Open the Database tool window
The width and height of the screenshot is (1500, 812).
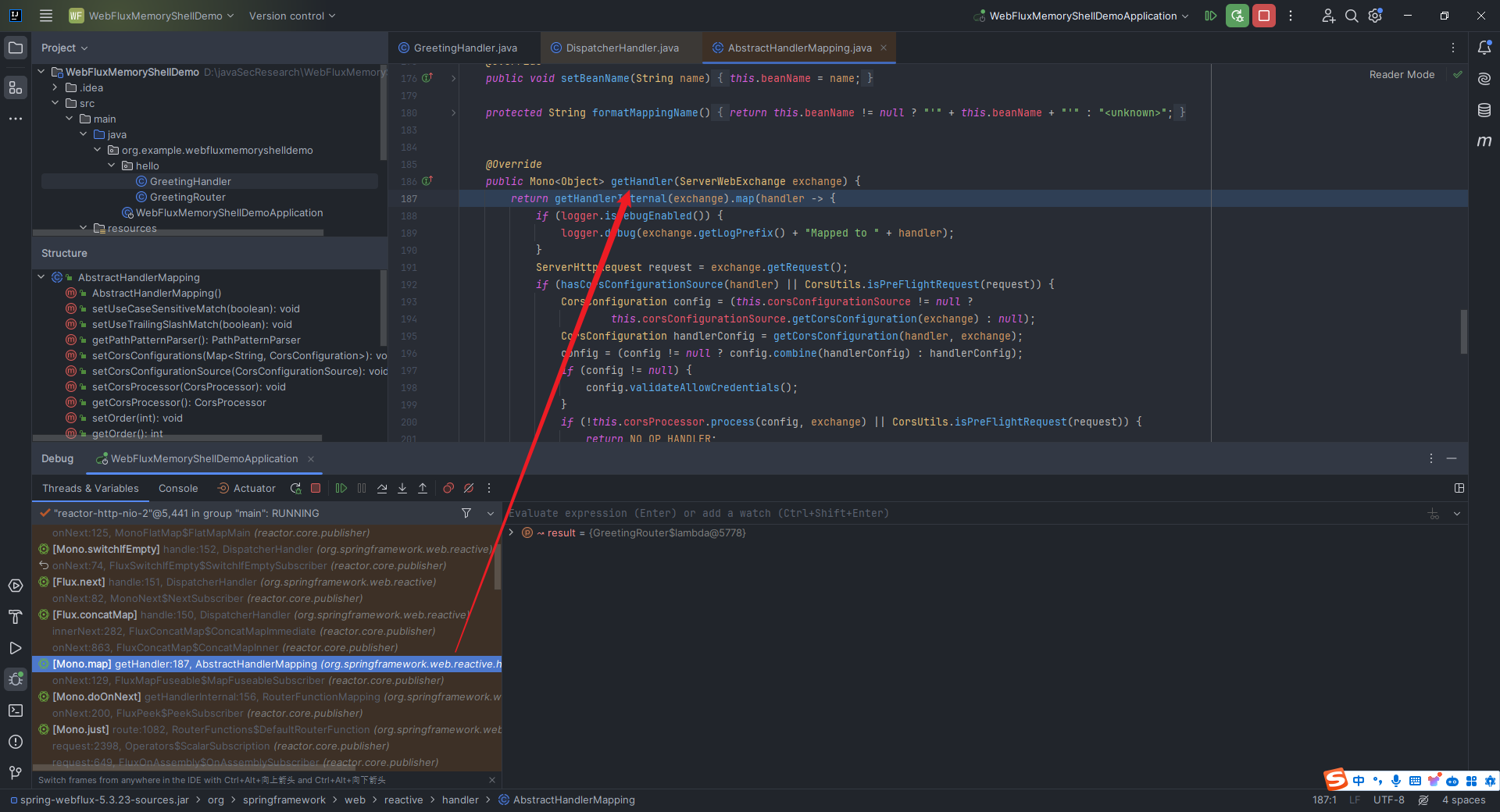1484,110
